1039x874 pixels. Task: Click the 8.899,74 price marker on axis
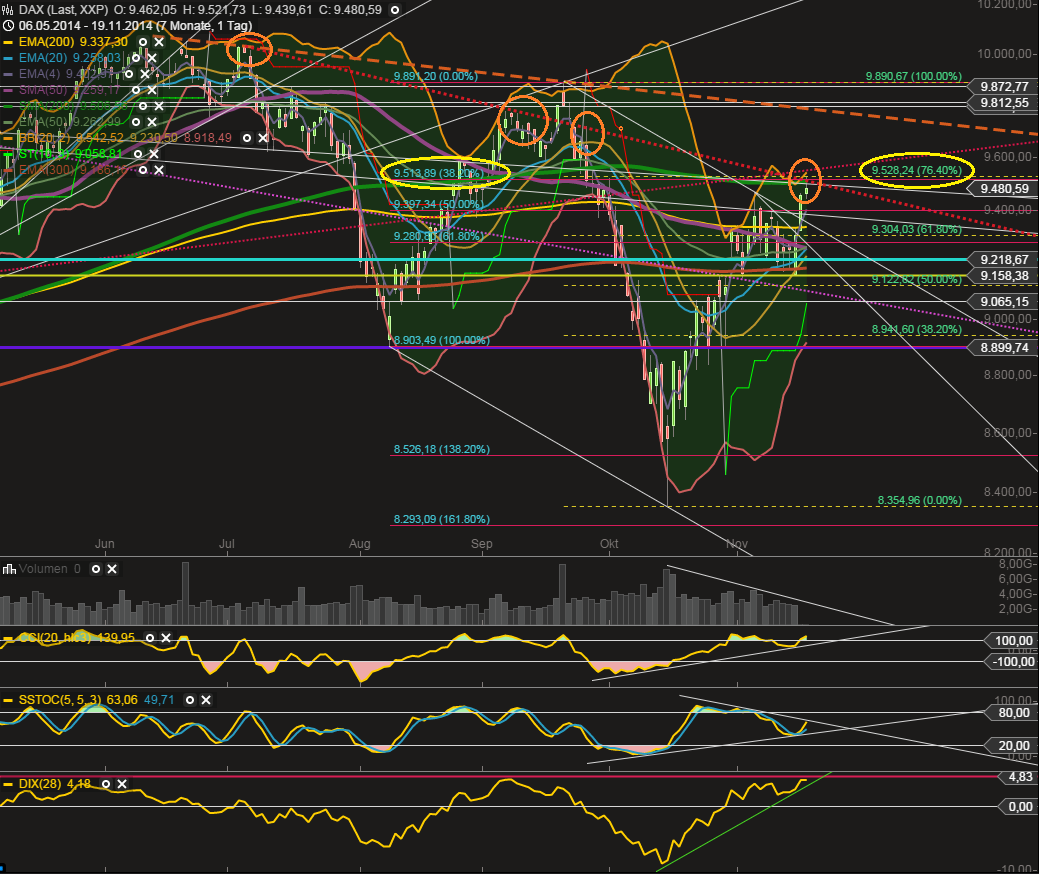click(1002, 347)
